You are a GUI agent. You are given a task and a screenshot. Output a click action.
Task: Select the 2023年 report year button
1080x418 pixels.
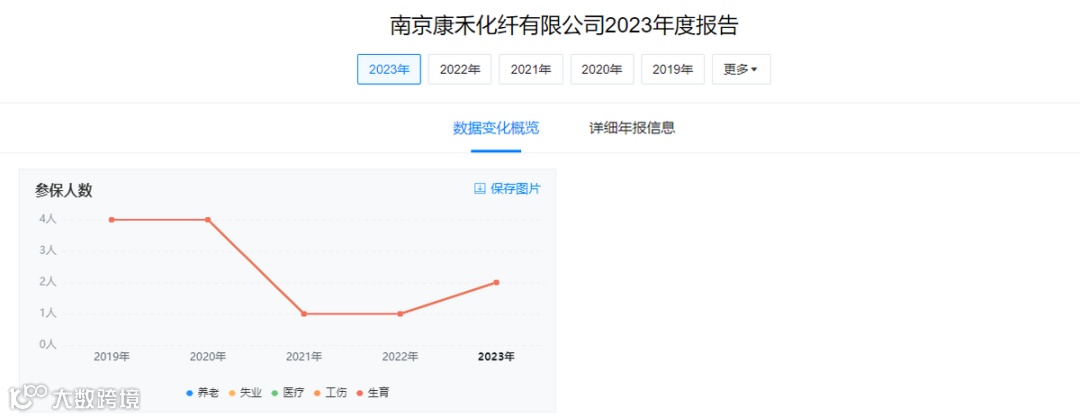click(x=389, y=70)
